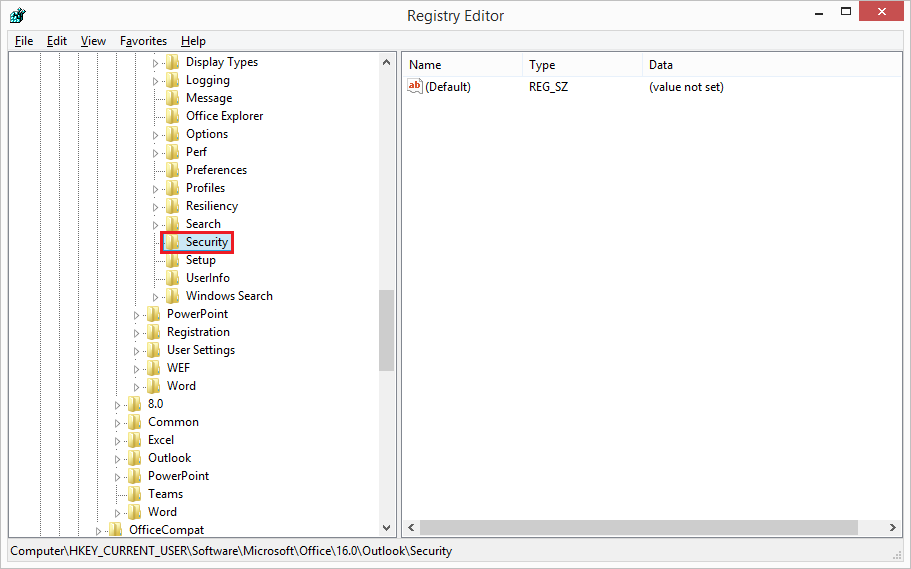Viewport: 911px width, 569px height.
Task: Expand the OfficeCompat key
Action: [x=98, y=531]
